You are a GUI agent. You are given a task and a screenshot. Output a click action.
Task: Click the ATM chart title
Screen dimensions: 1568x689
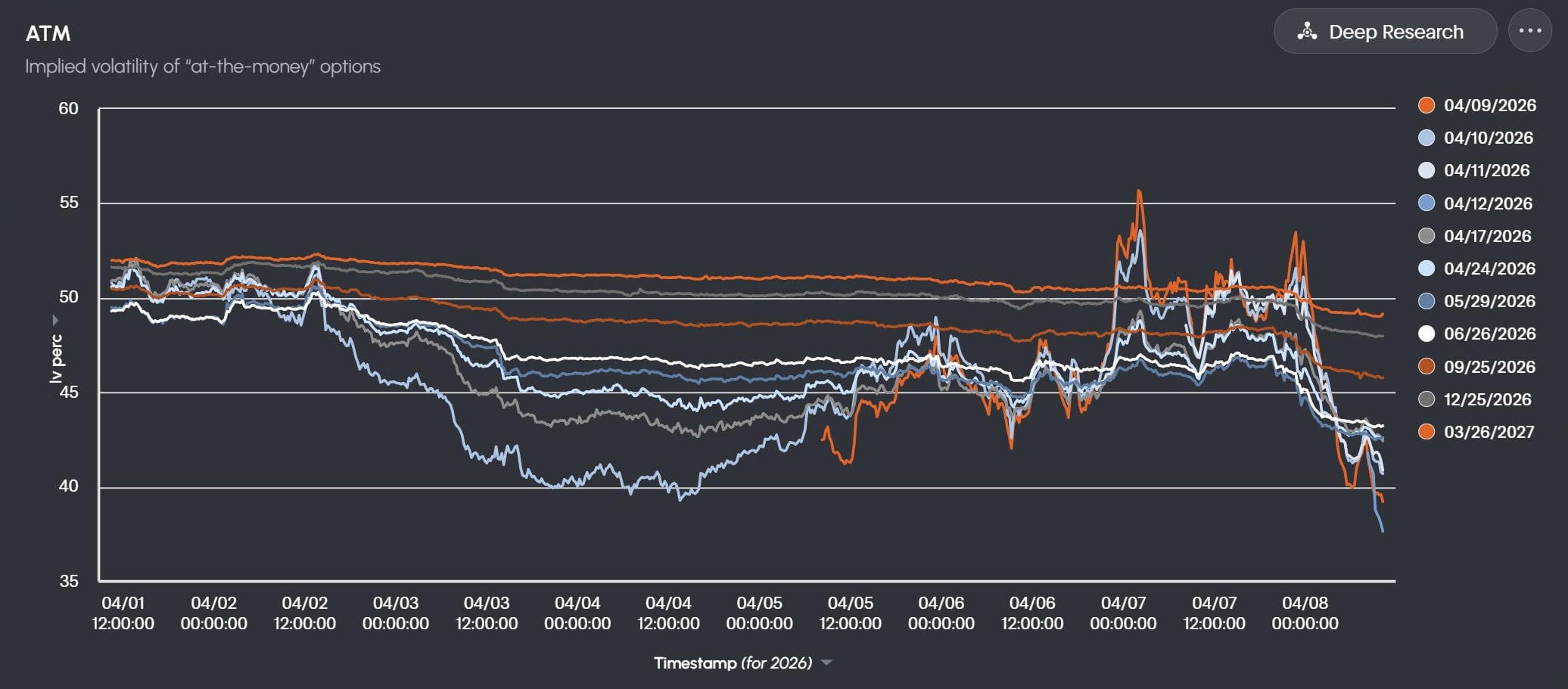coord(48,33)
